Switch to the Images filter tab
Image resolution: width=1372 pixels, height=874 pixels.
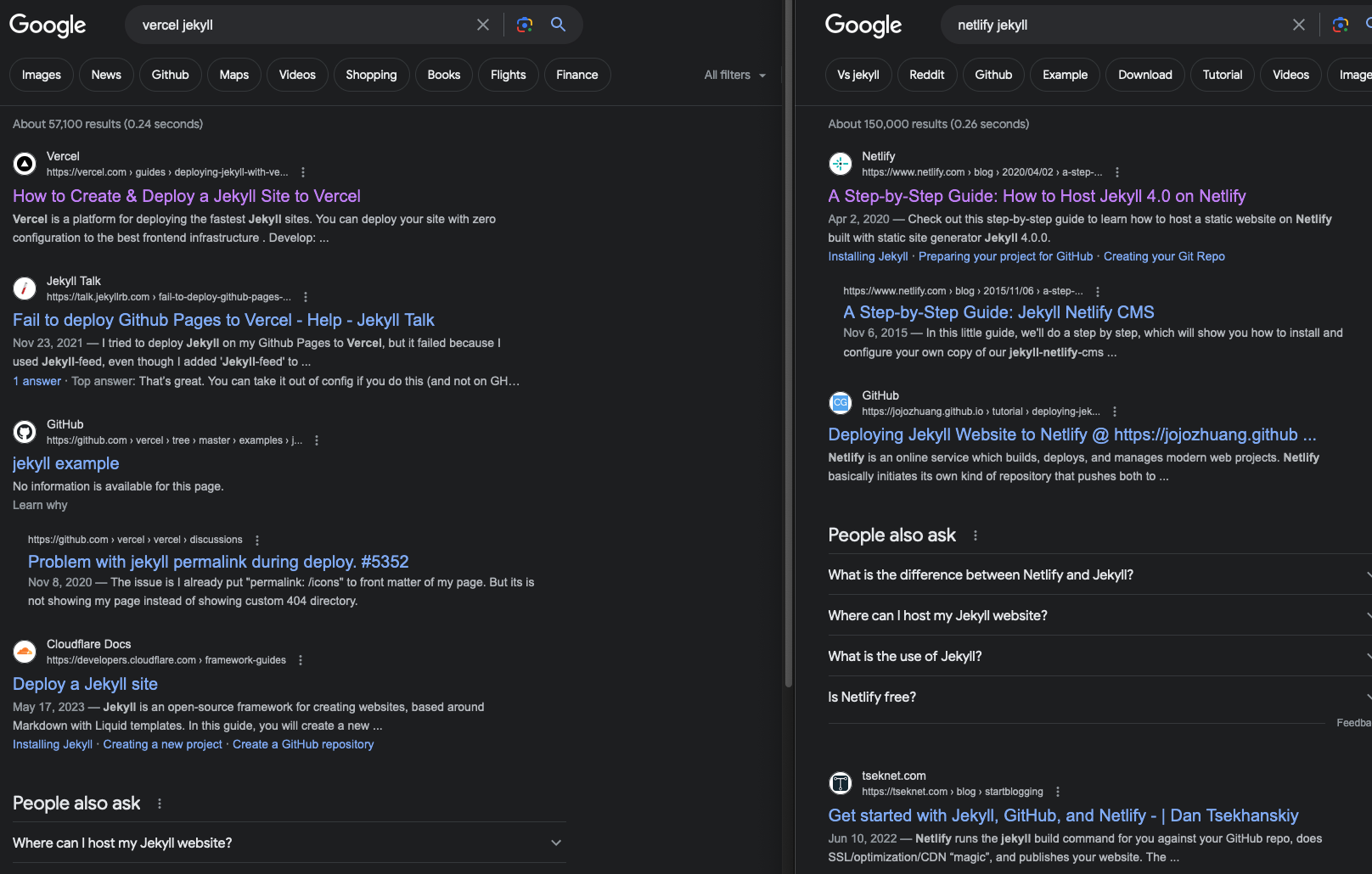tap(41, 75)
